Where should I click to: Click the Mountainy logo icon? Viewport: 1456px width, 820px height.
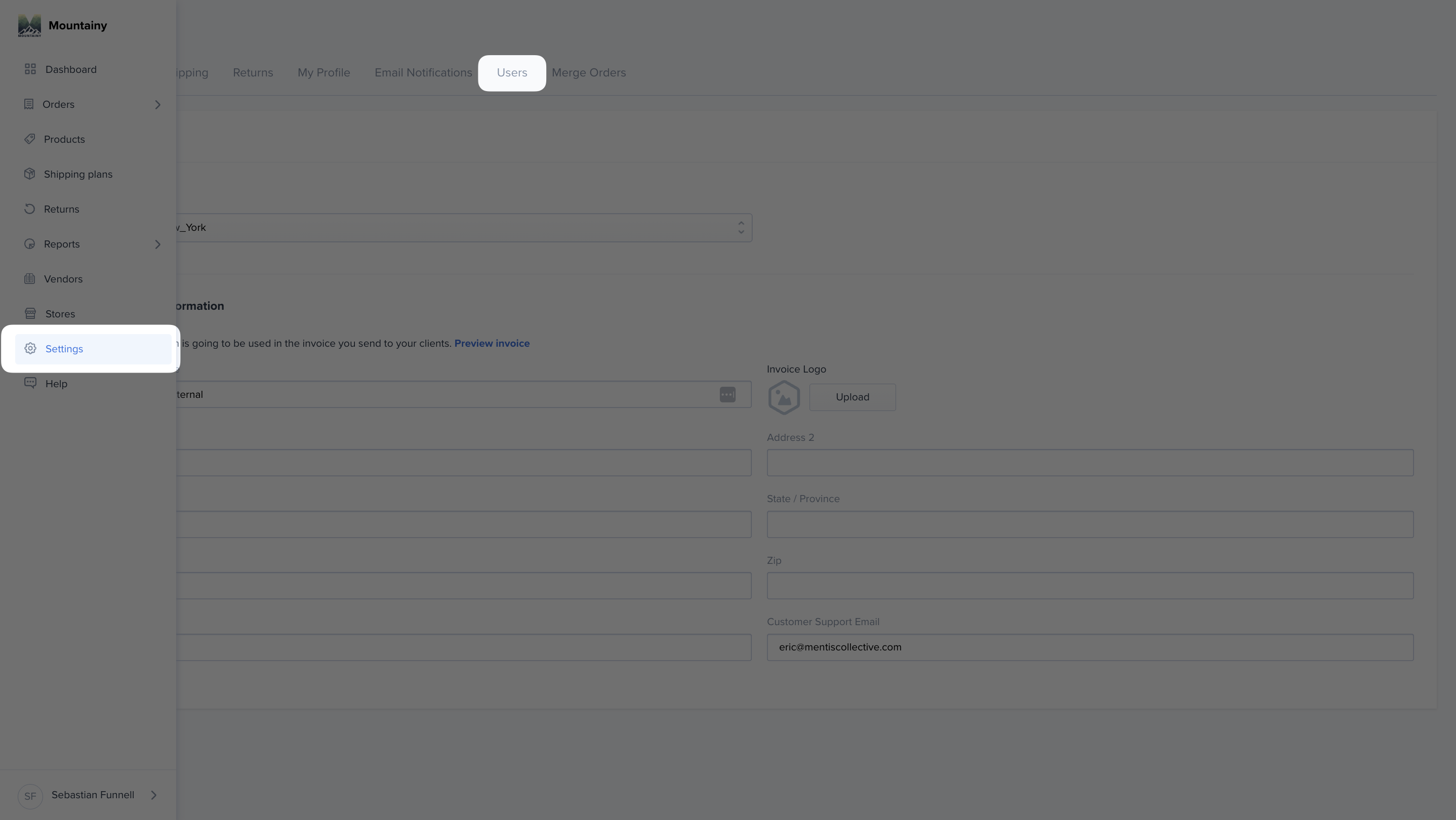pos(29,25)
